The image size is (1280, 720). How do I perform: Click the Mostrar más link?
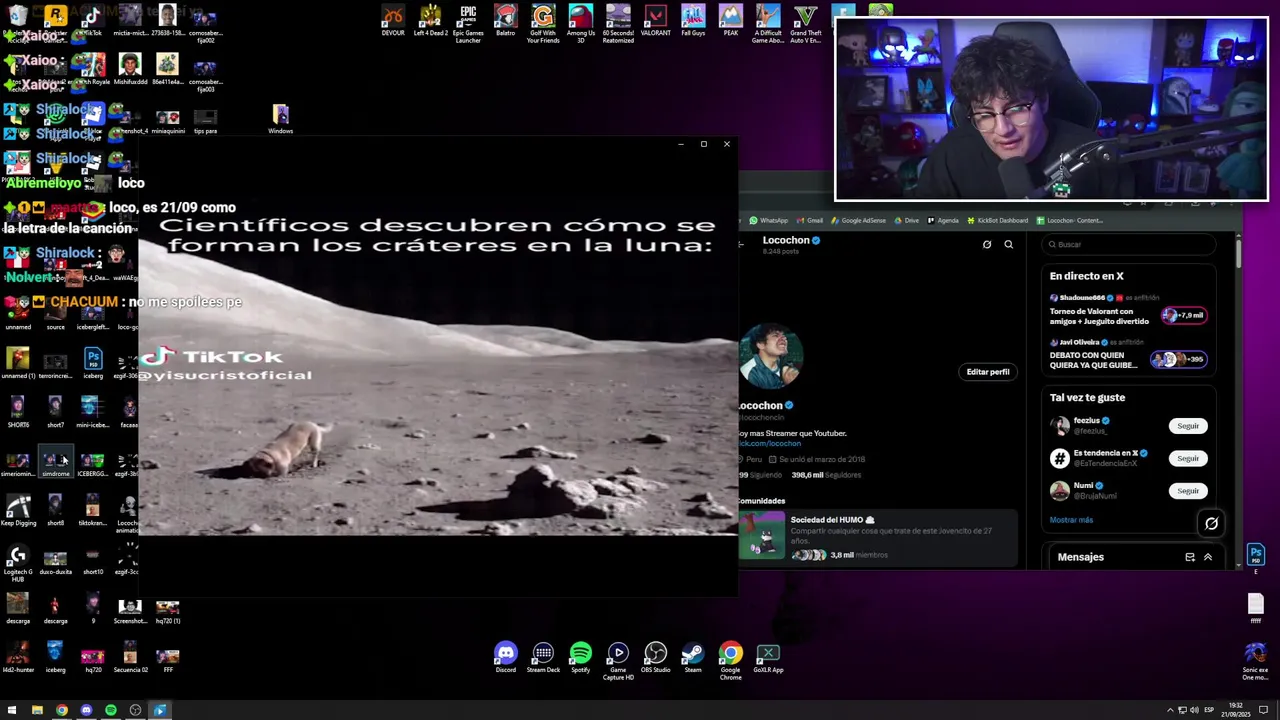1071,520
